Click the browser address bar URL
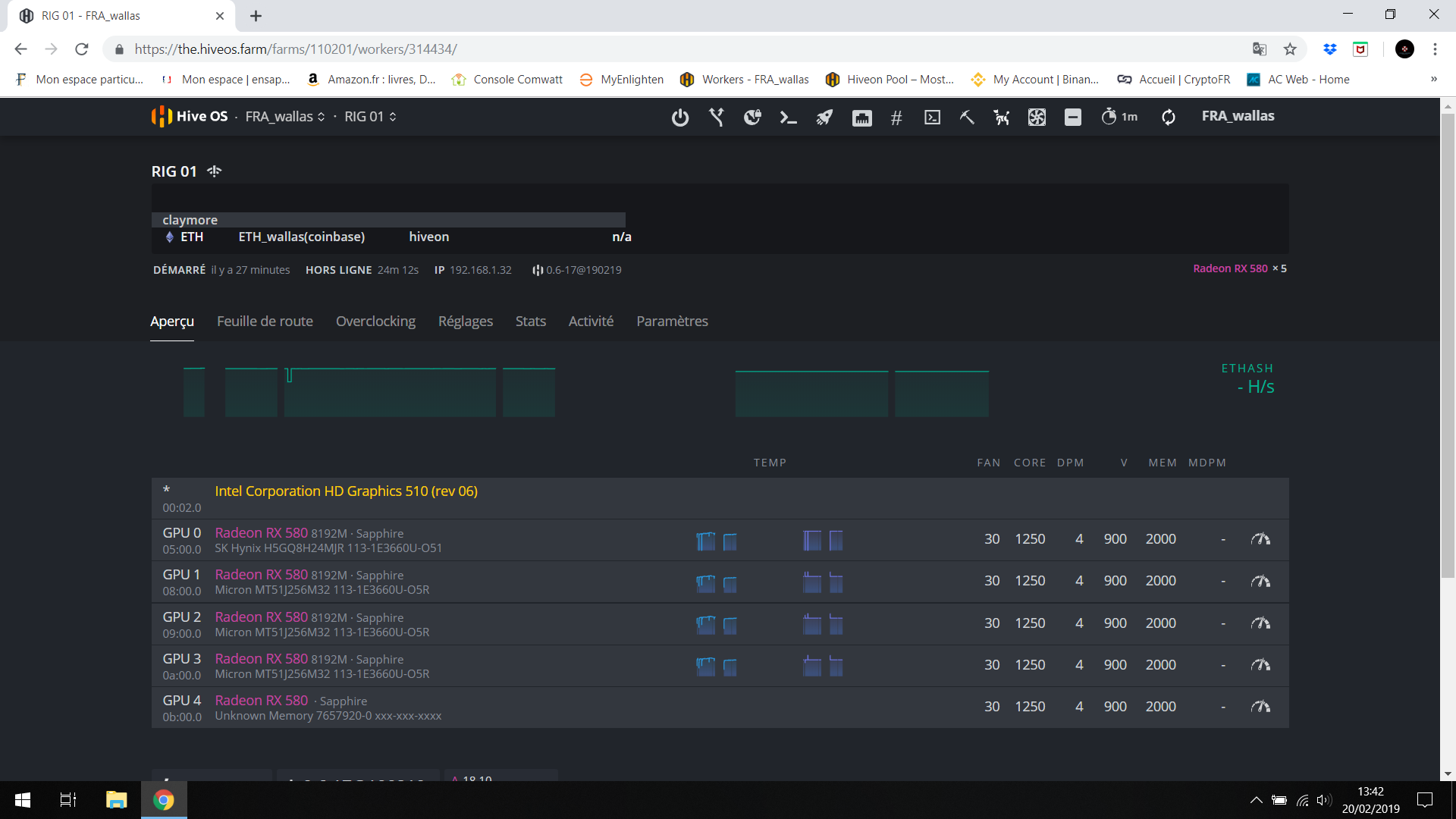 coord(296,49)
